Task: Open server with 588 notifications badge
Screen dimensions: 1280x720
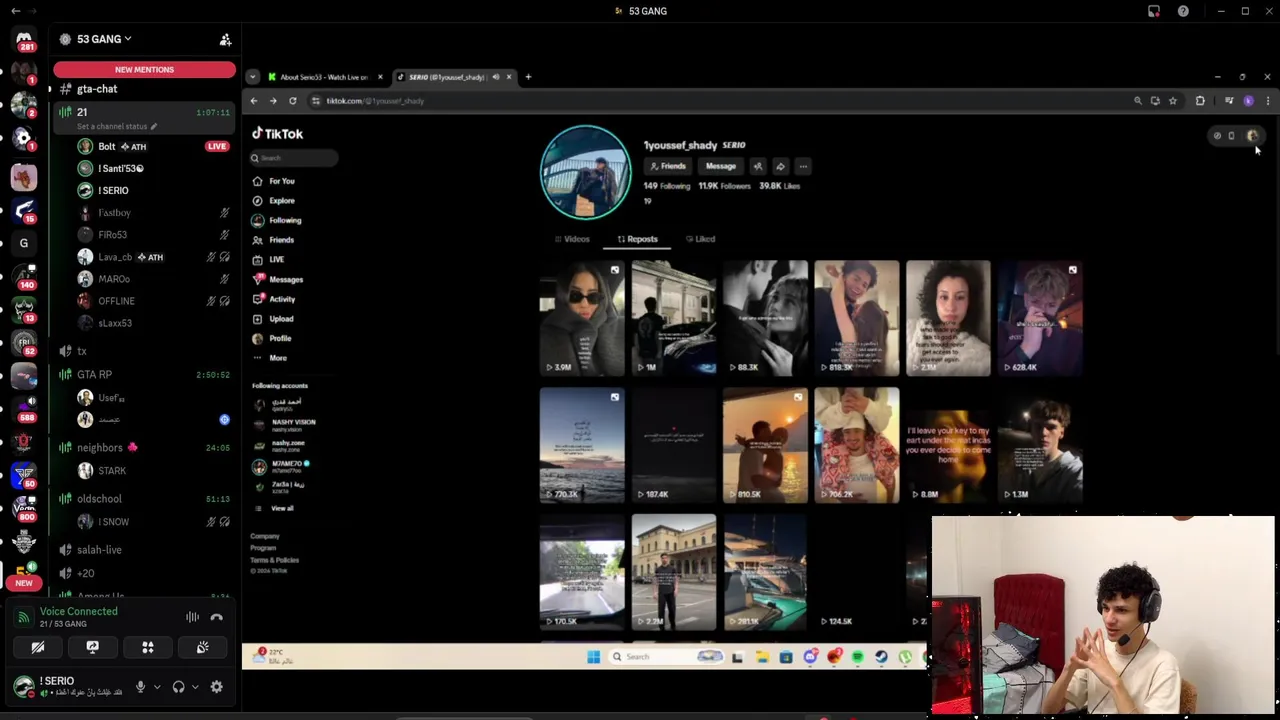Action: coord(24,408)
